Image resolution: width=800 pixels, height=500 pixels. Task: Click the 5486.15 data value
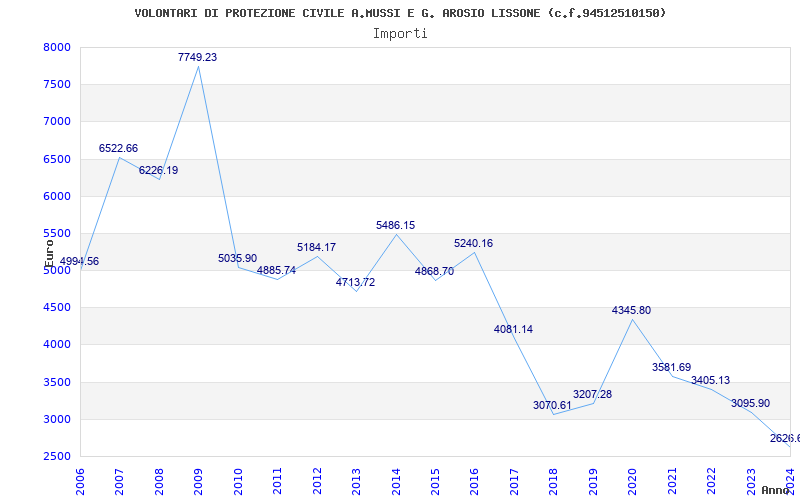coord(395,225)
